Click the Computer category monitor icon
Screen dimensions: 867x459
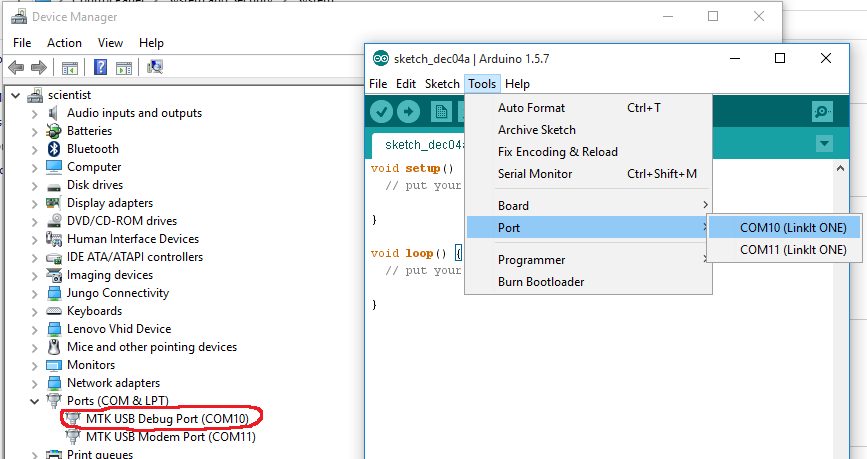54,167
